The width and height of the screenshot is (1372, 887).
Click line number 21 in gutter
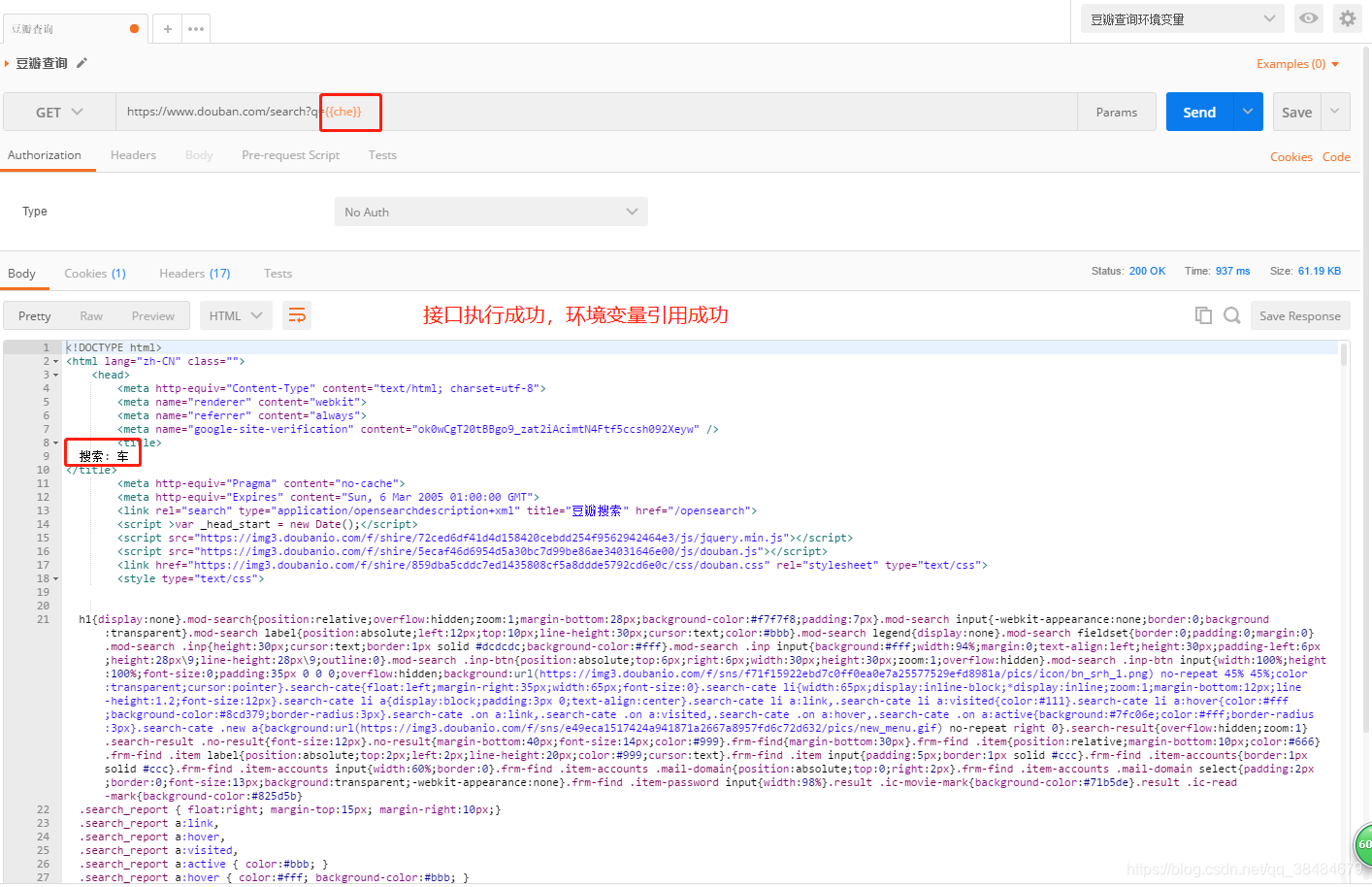[x=43, y=619]
